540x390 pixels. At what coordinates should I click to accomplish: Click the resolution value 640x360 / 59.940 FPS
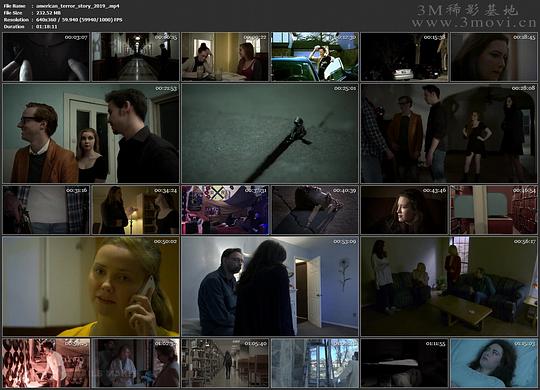[79, 20]
